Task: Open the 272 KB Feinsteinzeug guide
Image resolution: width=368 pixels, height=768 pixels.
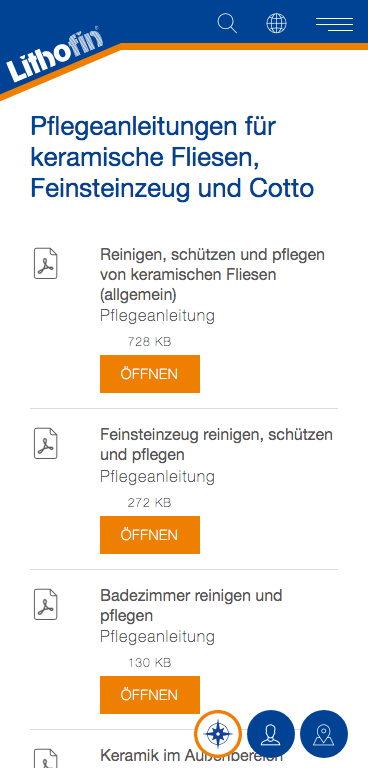Action: tap(150, 535)
